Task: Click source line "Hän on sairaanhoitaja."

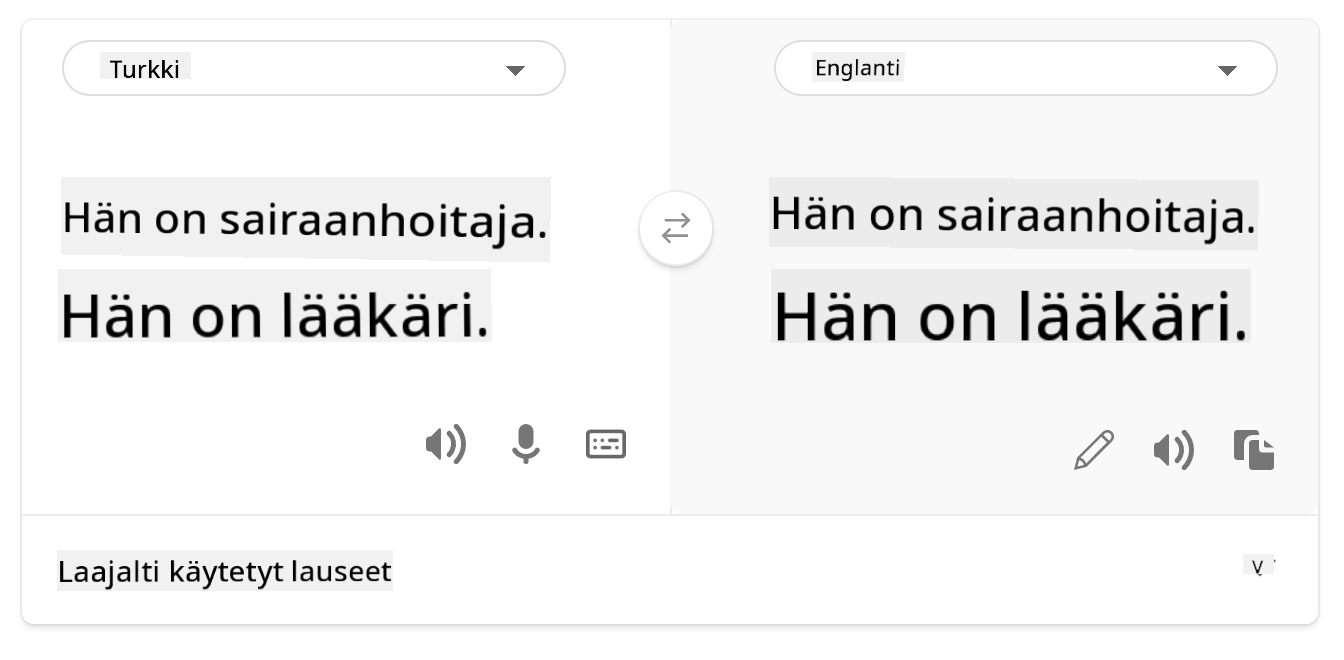Action: [x=305, y=220]
